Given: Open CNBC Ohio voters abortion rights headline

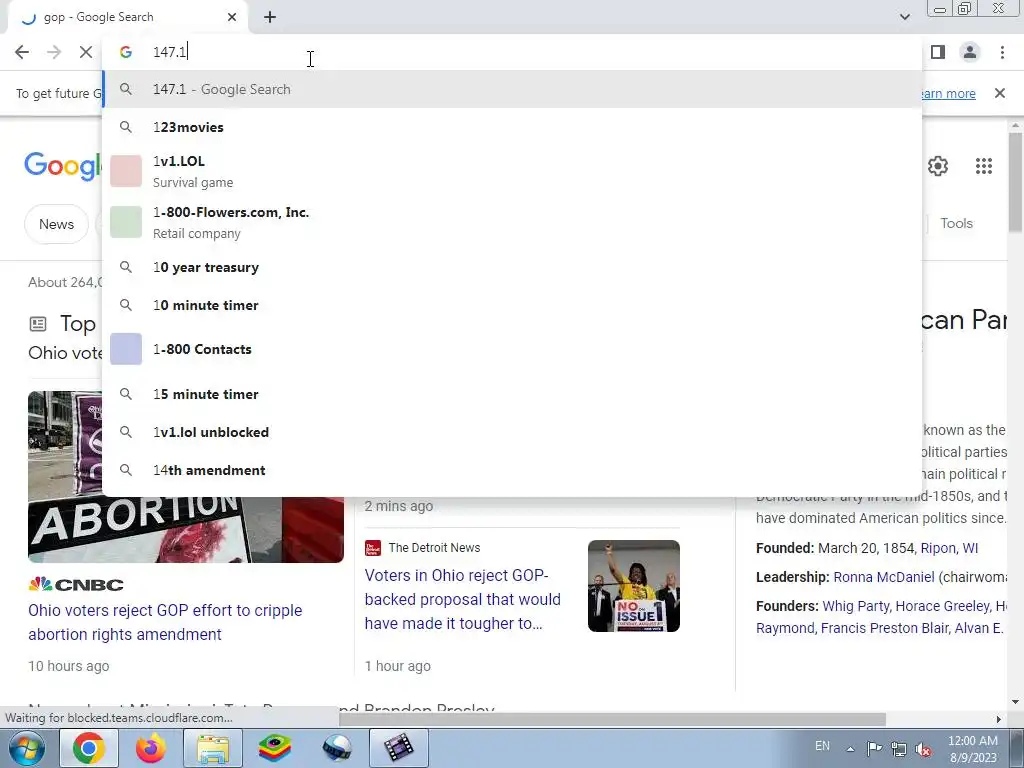Looking at the screenshot, I should point(165,622).
